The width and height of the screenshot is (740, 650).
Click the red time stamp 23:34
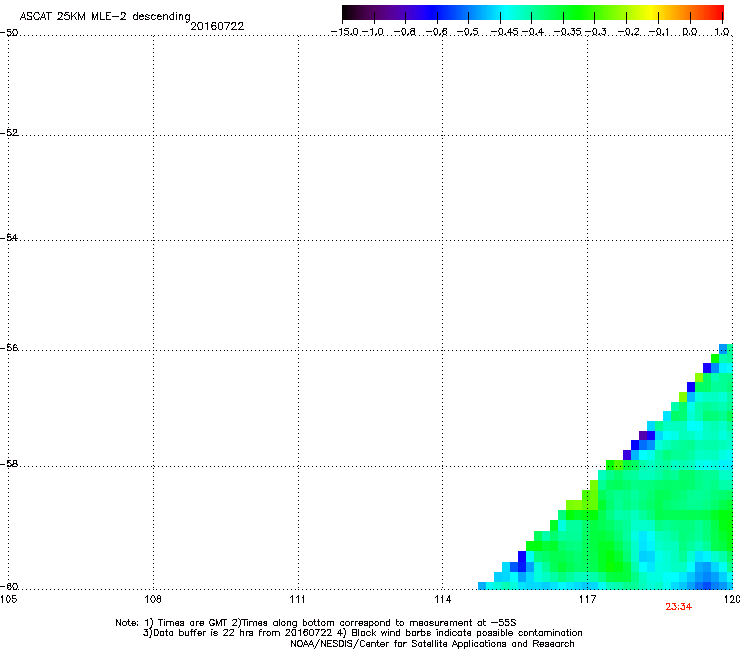tap(679, 607)
